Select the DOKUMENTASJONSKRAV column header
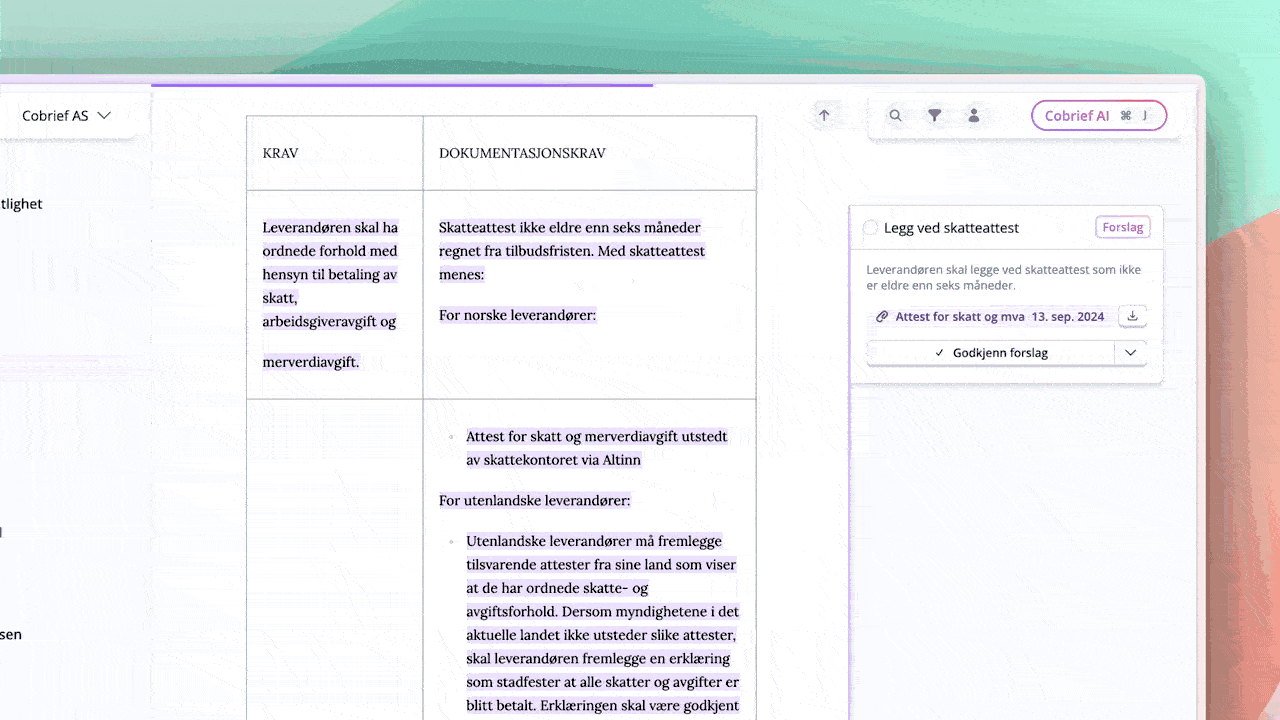 (x=521, y=154)
